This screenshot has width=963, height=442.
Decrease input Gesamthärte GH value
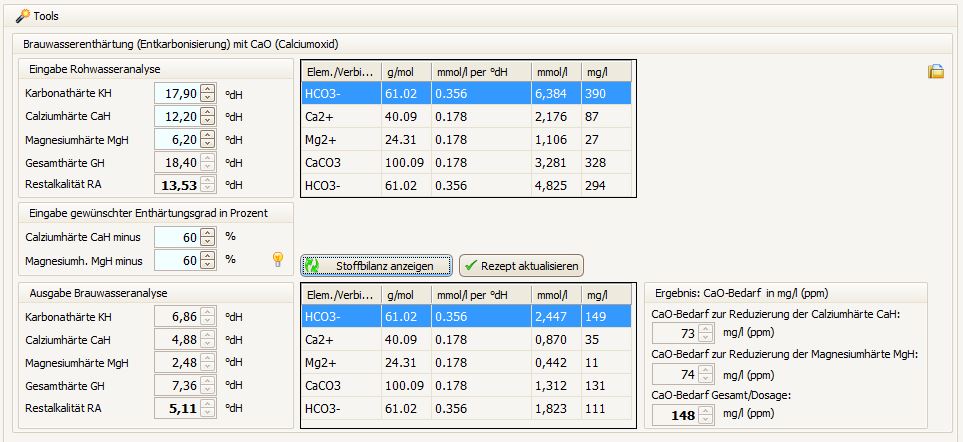coord(207,167)
